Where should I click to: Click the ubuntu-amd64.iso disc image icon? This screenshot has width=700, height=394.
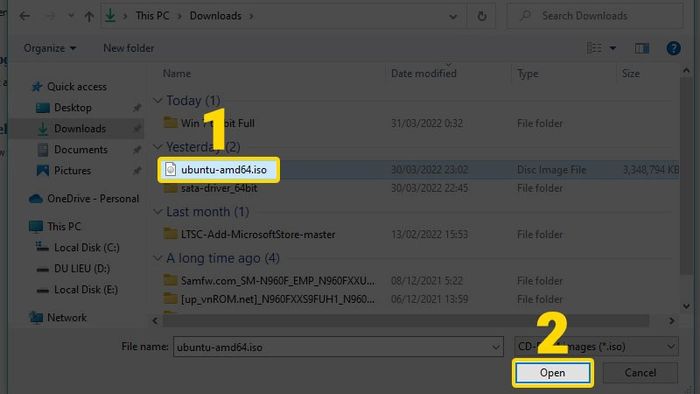[x=170, y=170]
